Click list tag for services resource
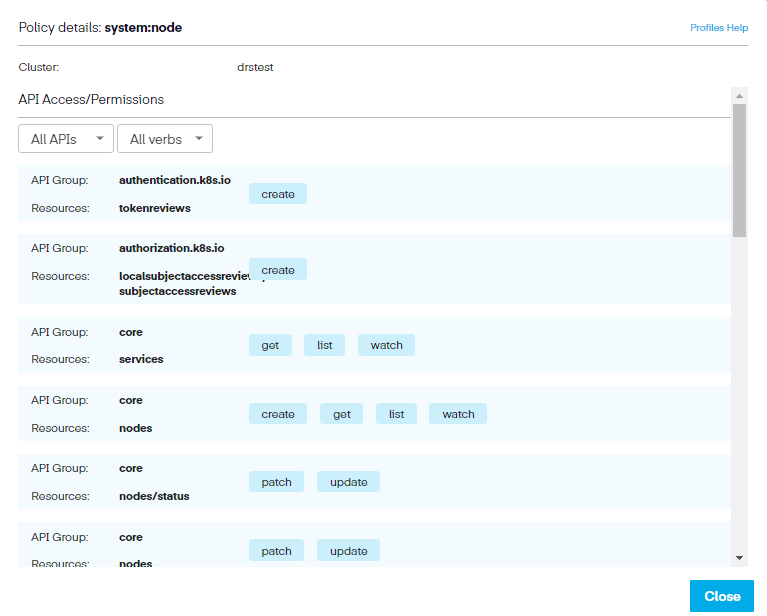The height and width of the screenshot is (616, 767). [324, 345]
